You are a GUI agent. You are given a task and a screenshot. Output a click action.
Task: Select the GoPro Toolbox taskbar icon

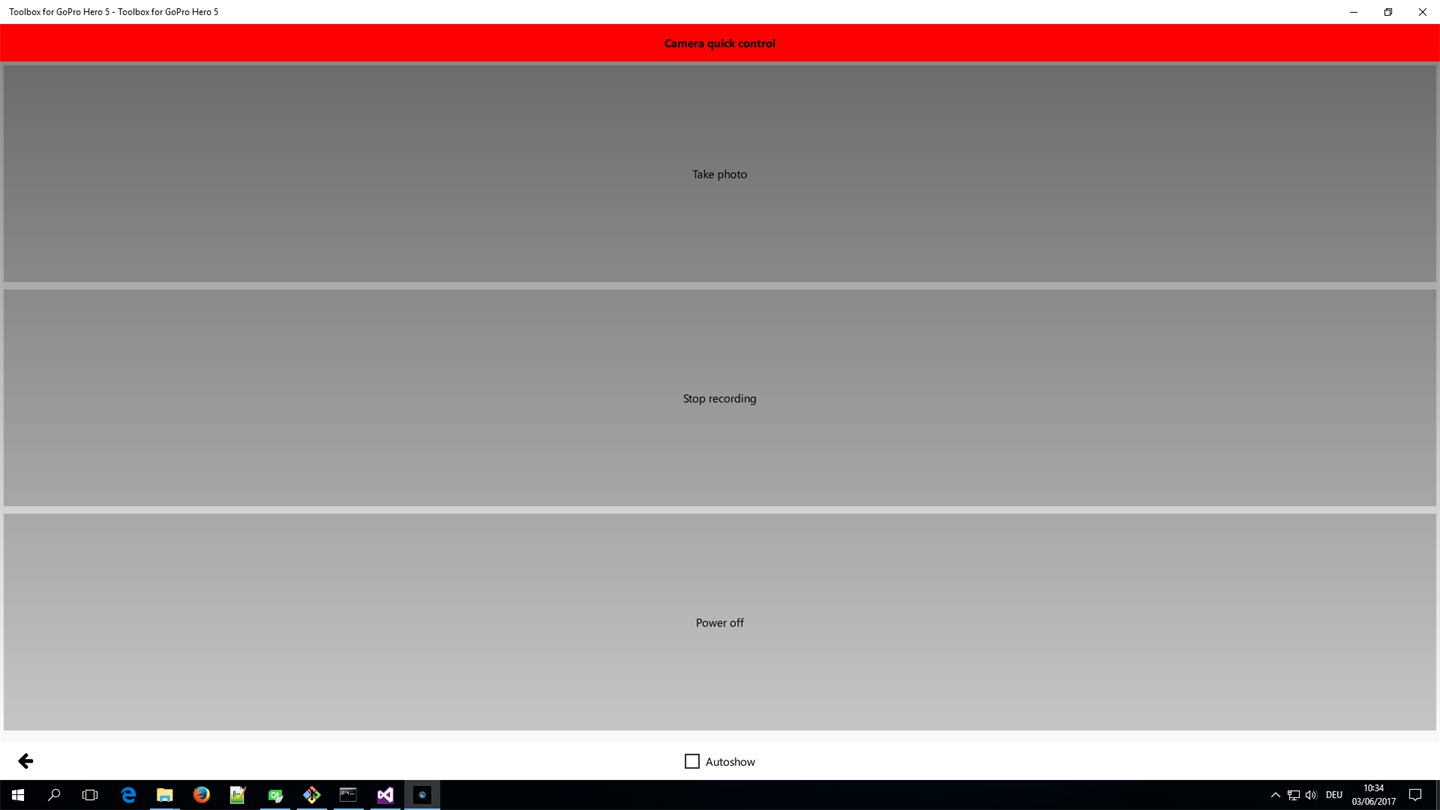click(x=422, y=795)
